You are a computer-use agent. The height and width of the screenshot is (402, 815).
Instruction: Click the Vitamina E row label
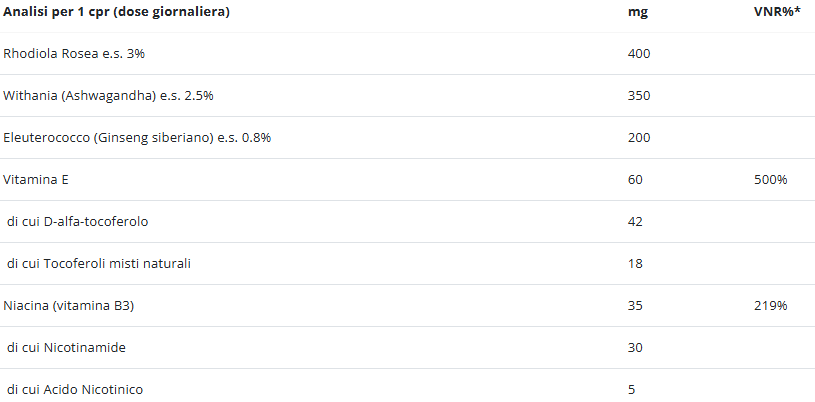(35, 180)
